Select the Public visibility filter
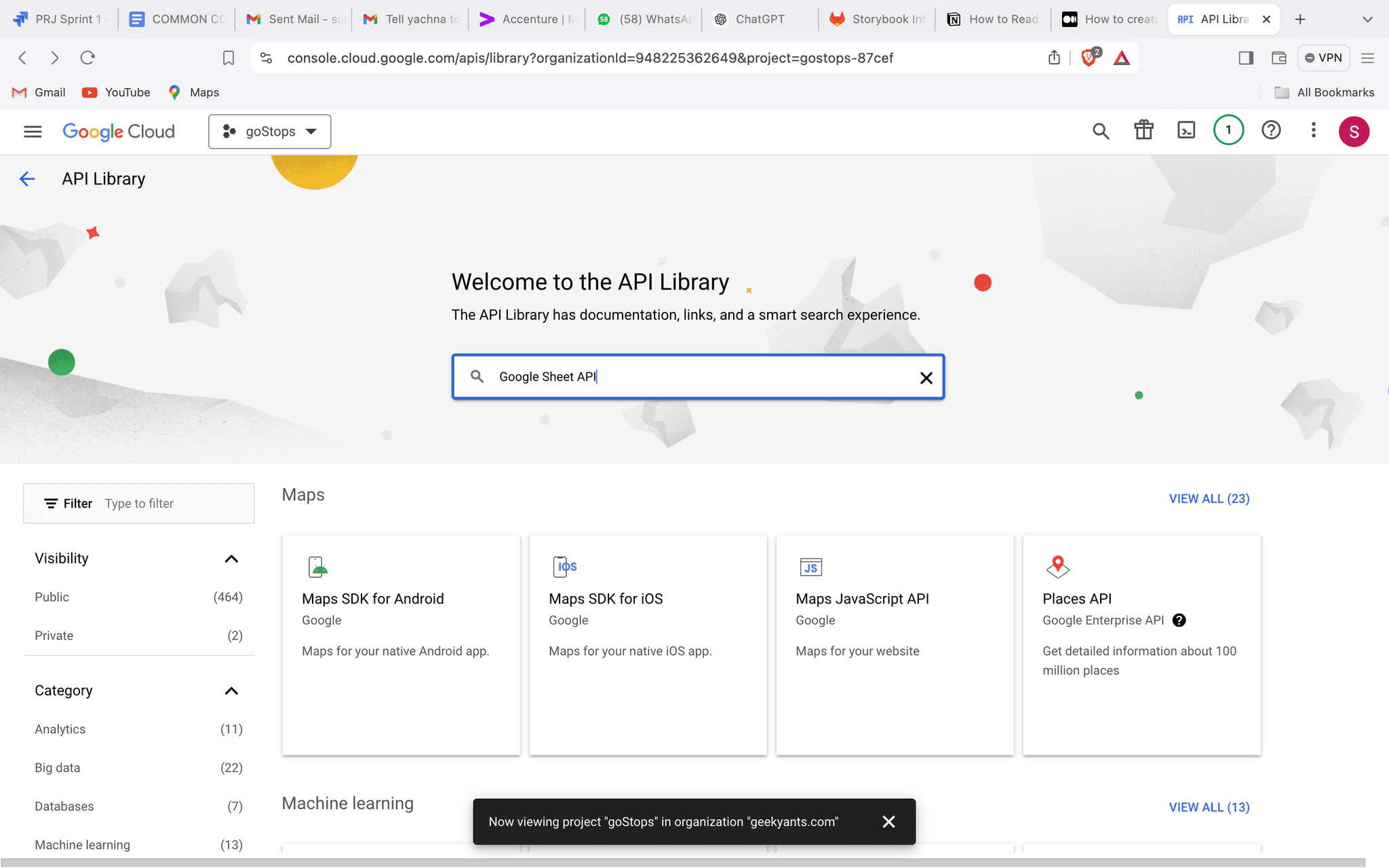This screenshot has width=1389, height=868. click(x=52, y=597)
